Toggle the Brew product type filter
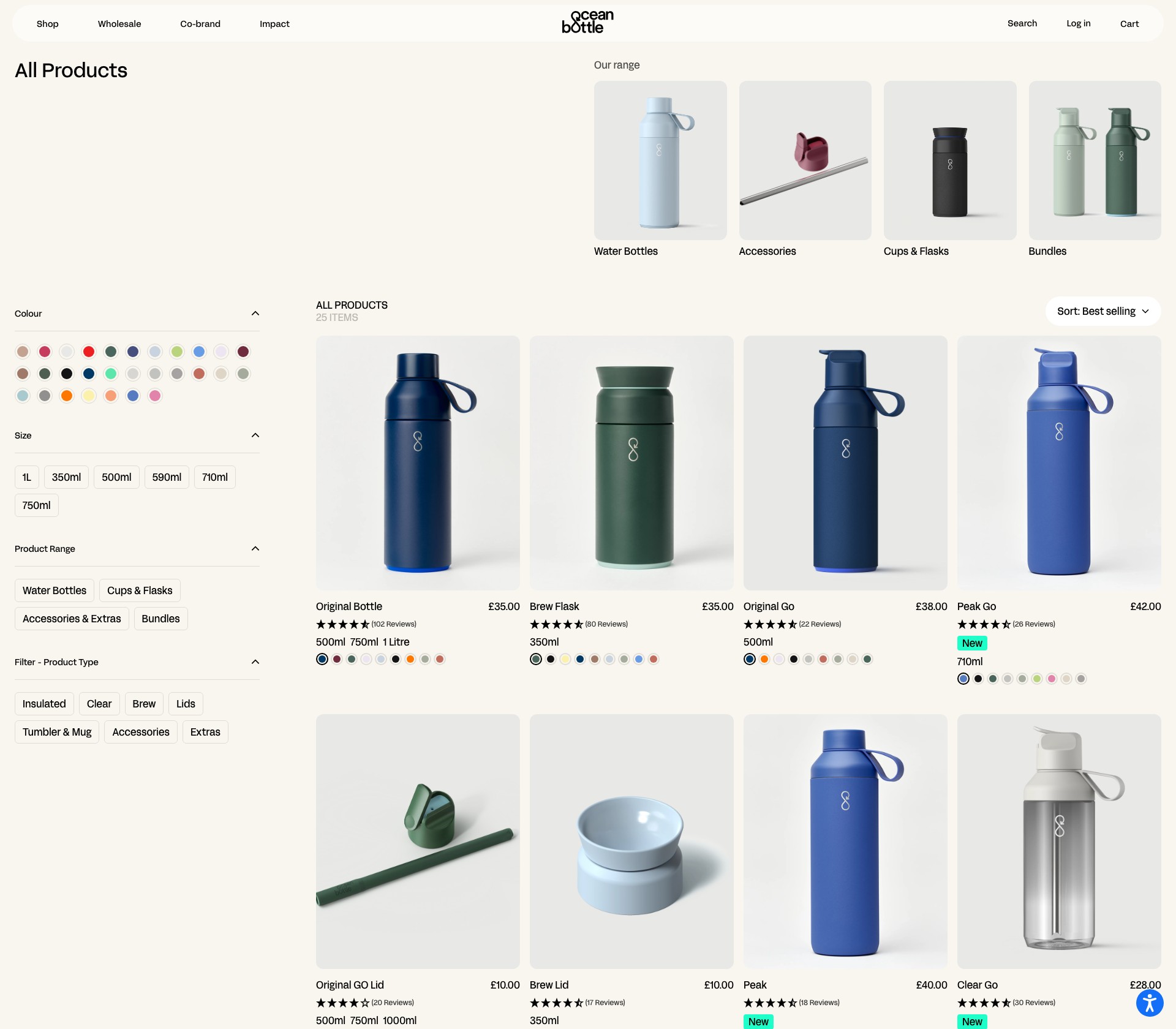The image size is (1176, 1029). (144, 704)
